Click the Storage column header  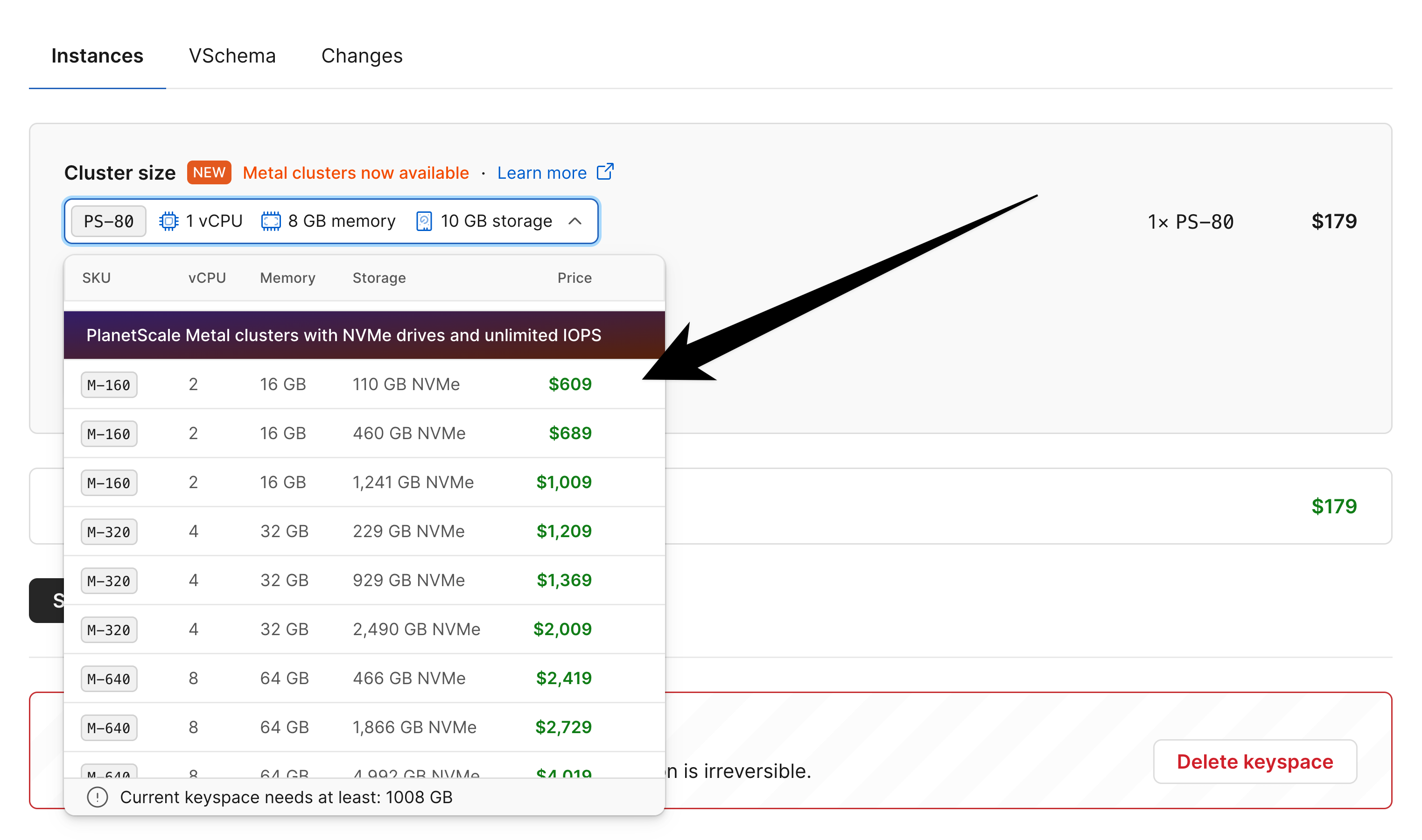point(379,278)
